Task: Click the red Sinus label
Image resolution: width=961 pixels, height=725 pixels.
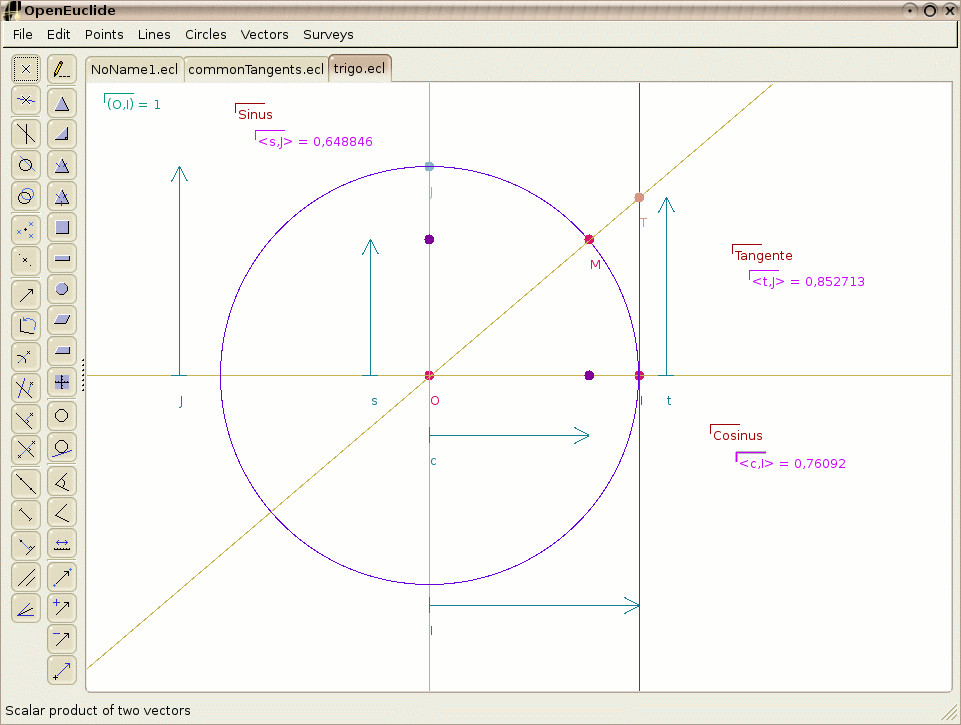Action: coord(255,114)
